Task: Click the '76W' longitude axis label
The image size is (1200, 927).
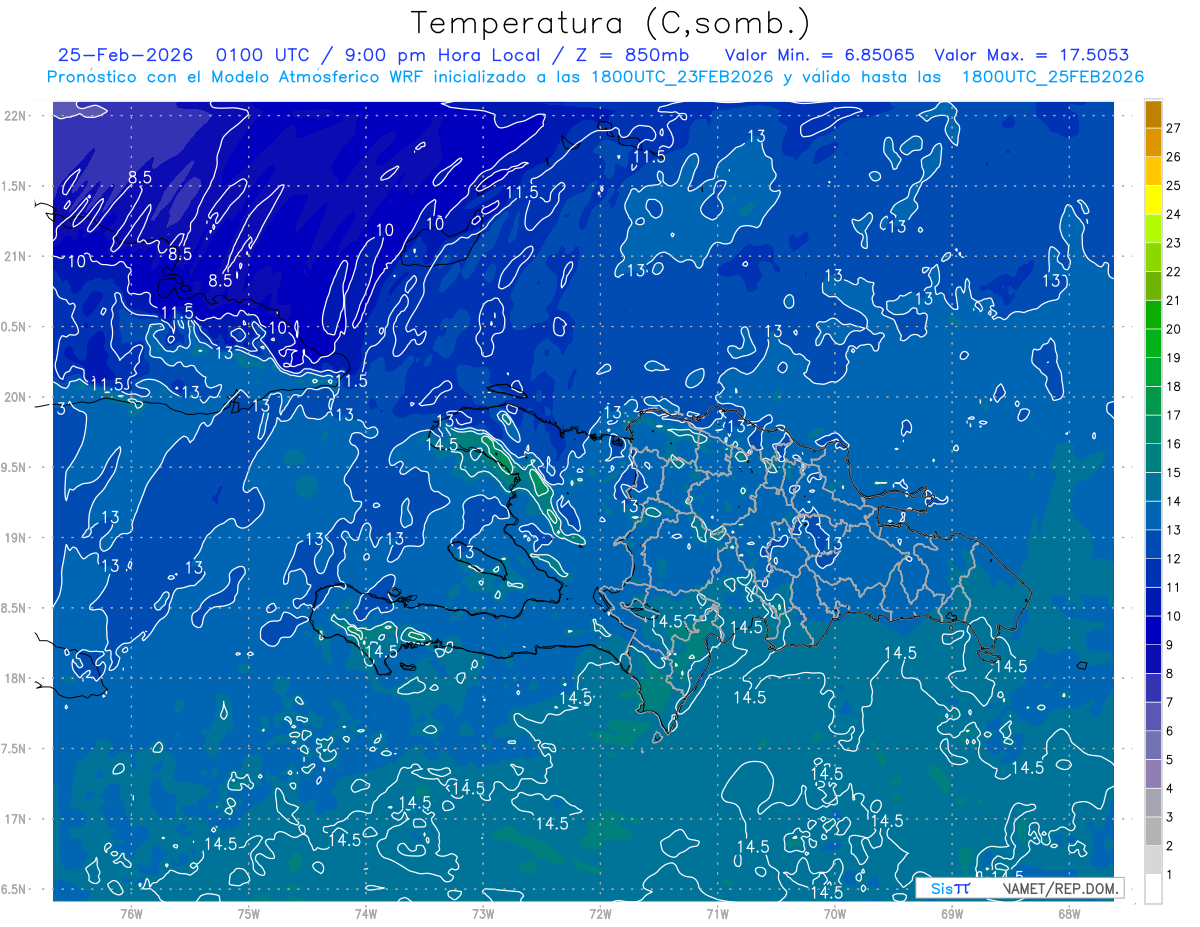Action: pos(131,913)
